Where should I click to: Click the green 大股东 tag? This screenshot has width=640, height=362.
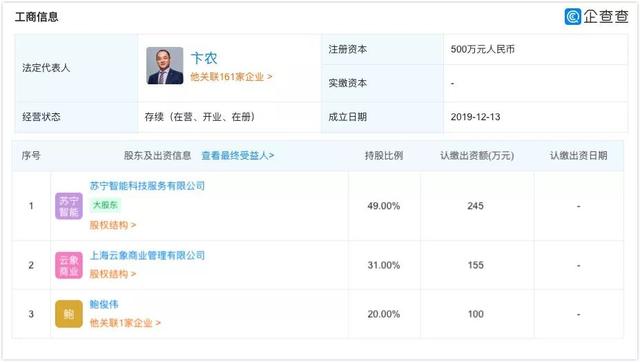coord(105,205)
